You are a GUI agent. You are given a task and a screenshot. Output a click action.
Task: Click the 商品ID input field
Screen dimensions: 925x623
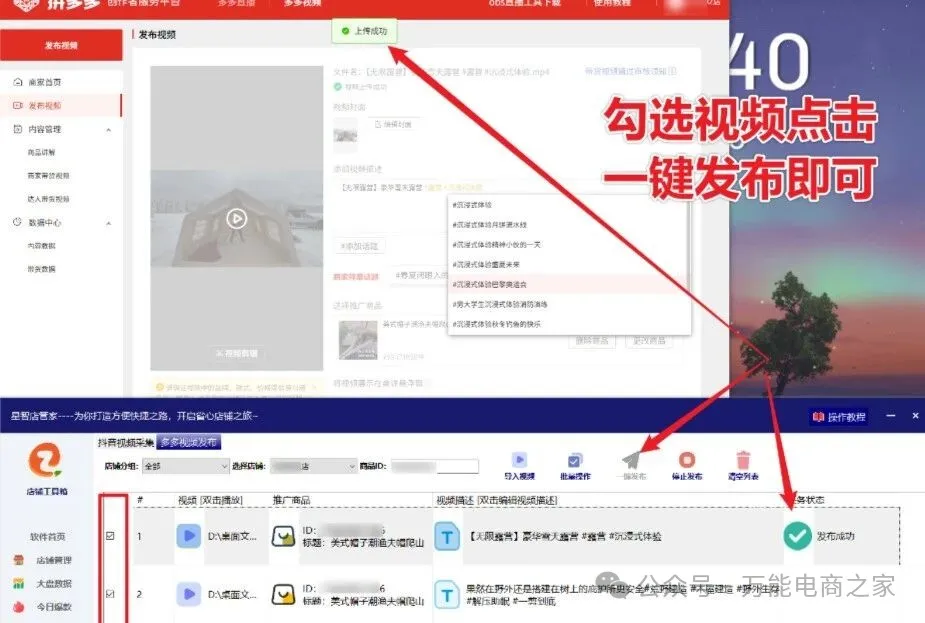[434, 466]
